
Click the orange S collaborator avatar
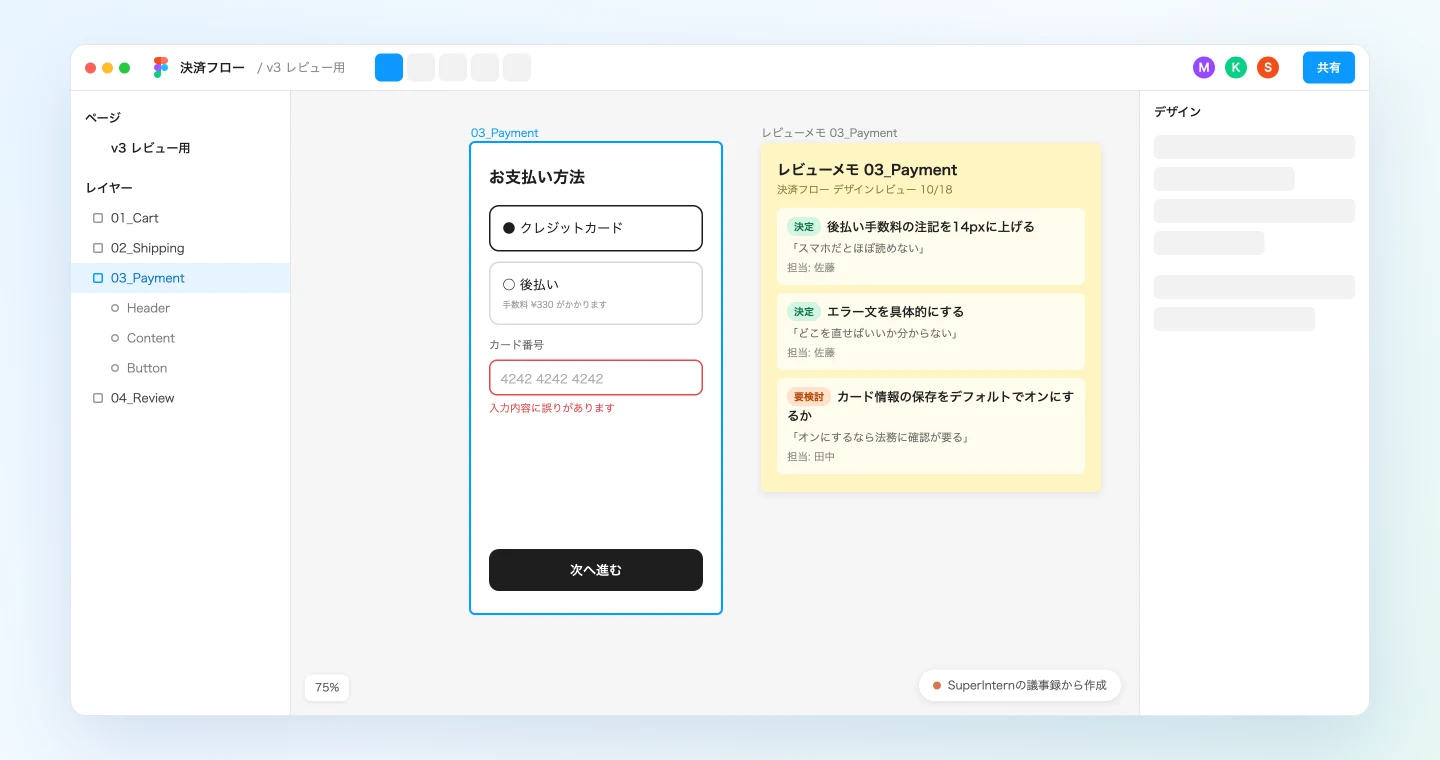(x=1268, y=67)
